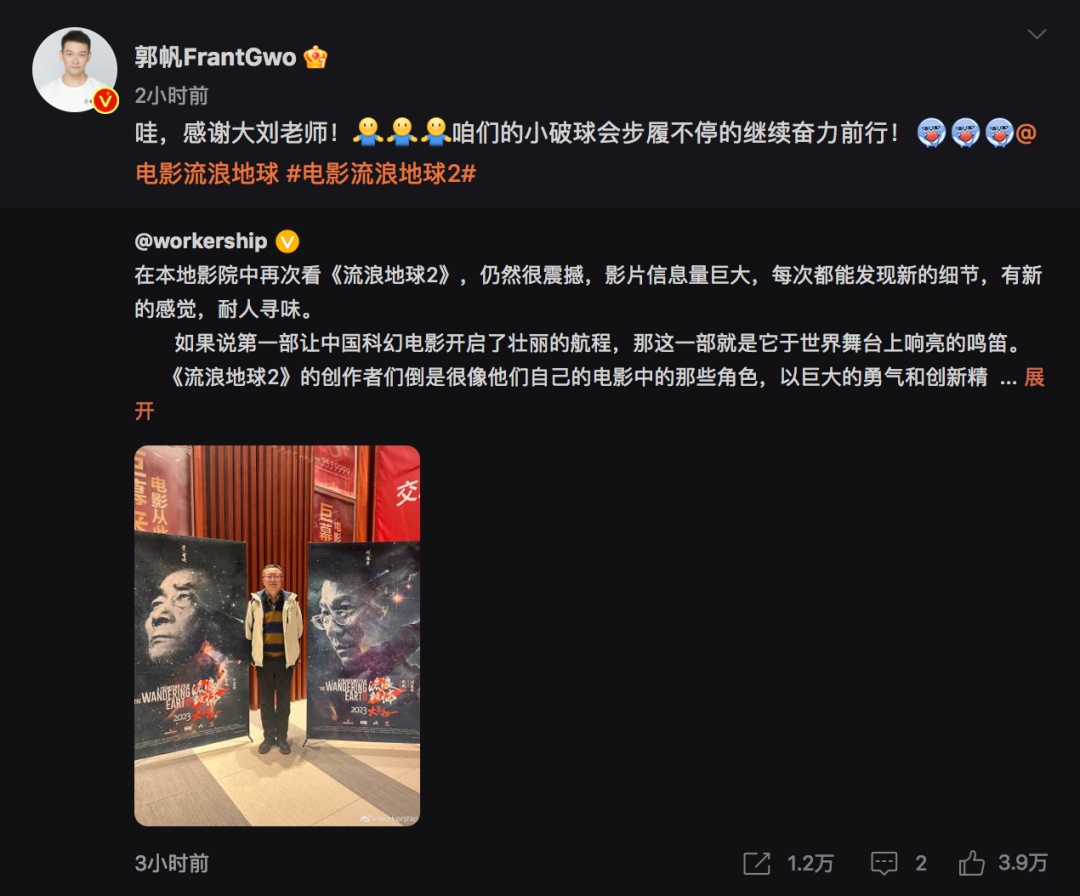
Task: Open the 郭帆FrantGwo username link
Action: pyautogui.click(x=215, y=57)
